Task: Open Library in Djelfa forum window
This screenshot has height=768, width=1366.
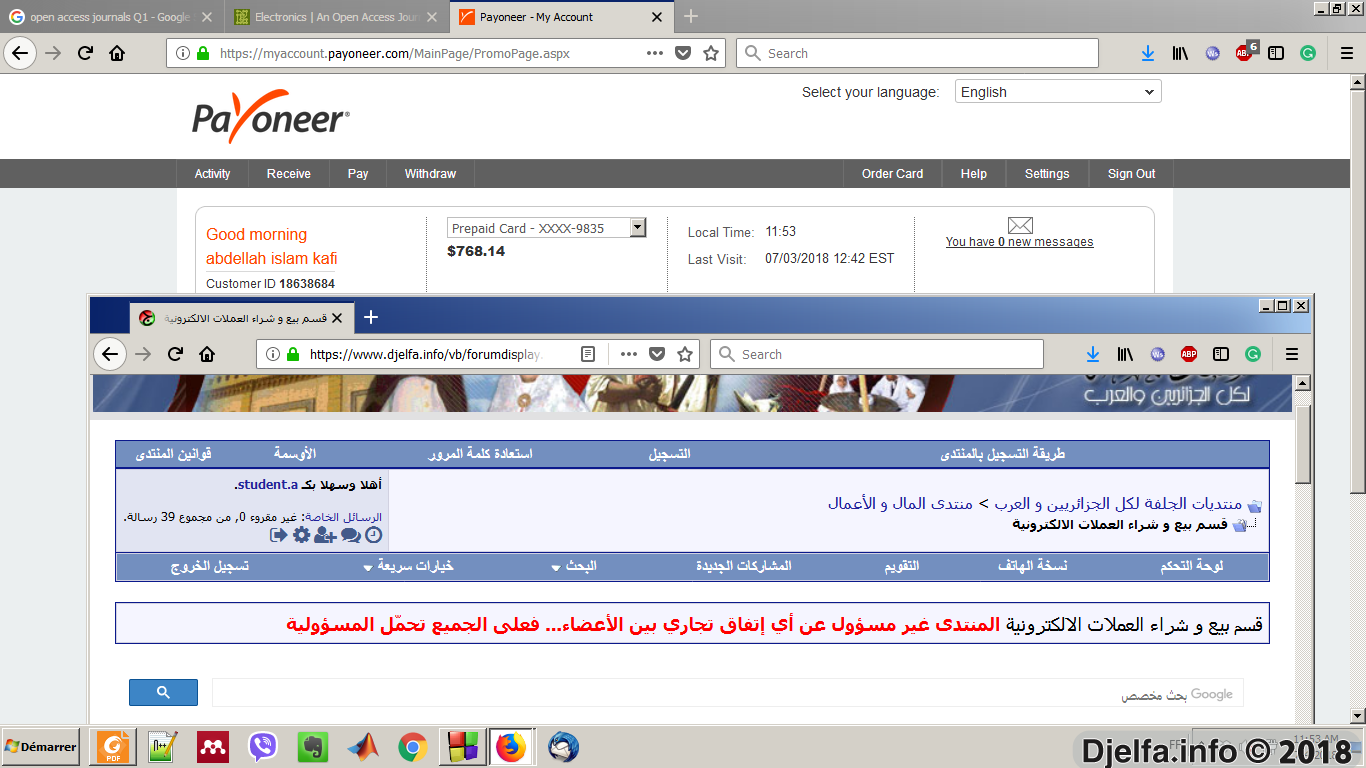Action: [x=1125, y=354]
